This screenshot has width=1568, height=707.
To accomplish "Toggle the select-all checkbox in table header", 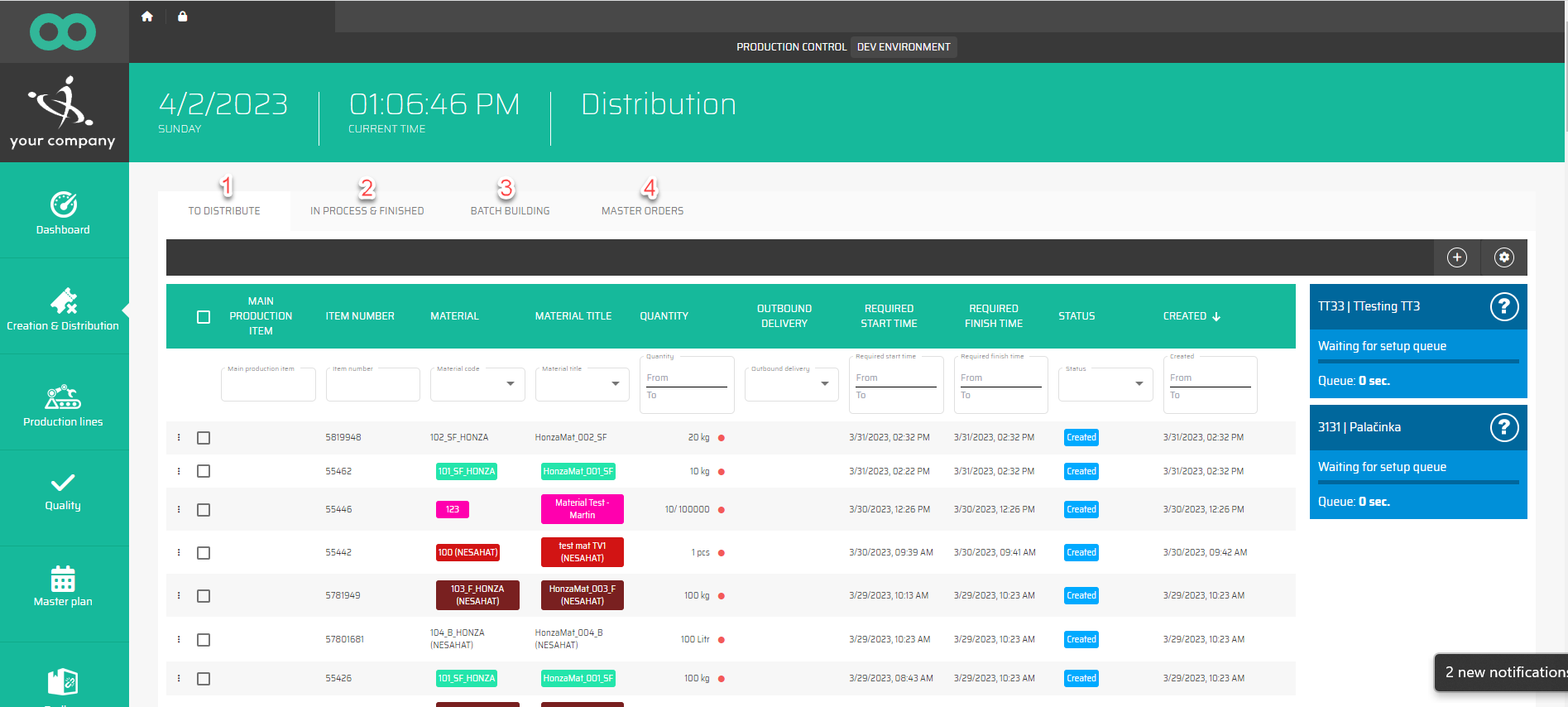I will (x=204, y=317).
